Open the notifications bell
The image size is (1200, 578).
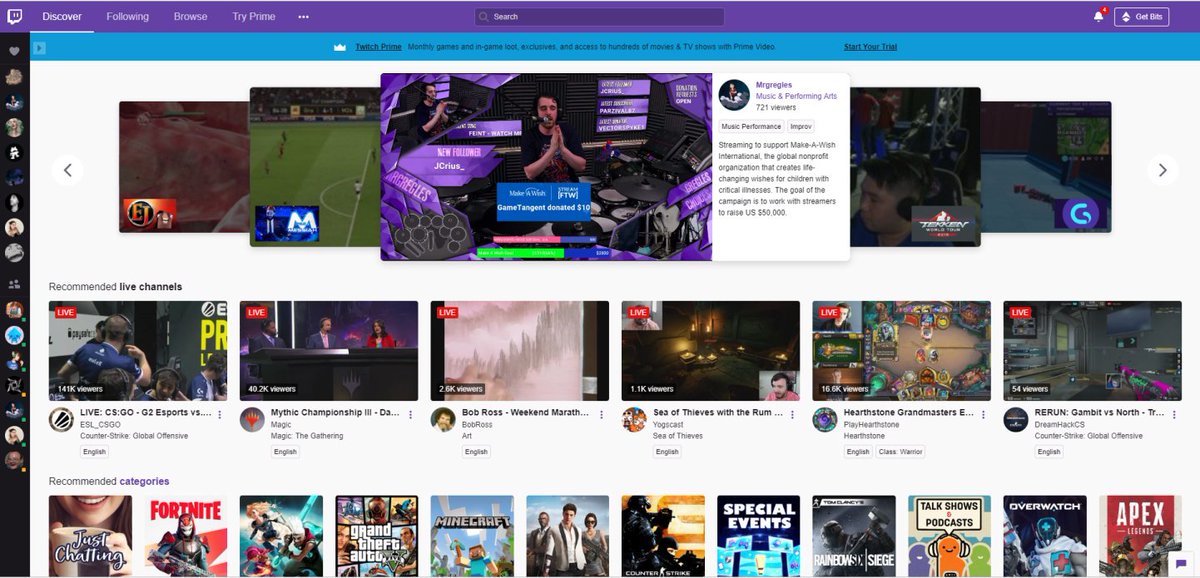point(1098,16)
